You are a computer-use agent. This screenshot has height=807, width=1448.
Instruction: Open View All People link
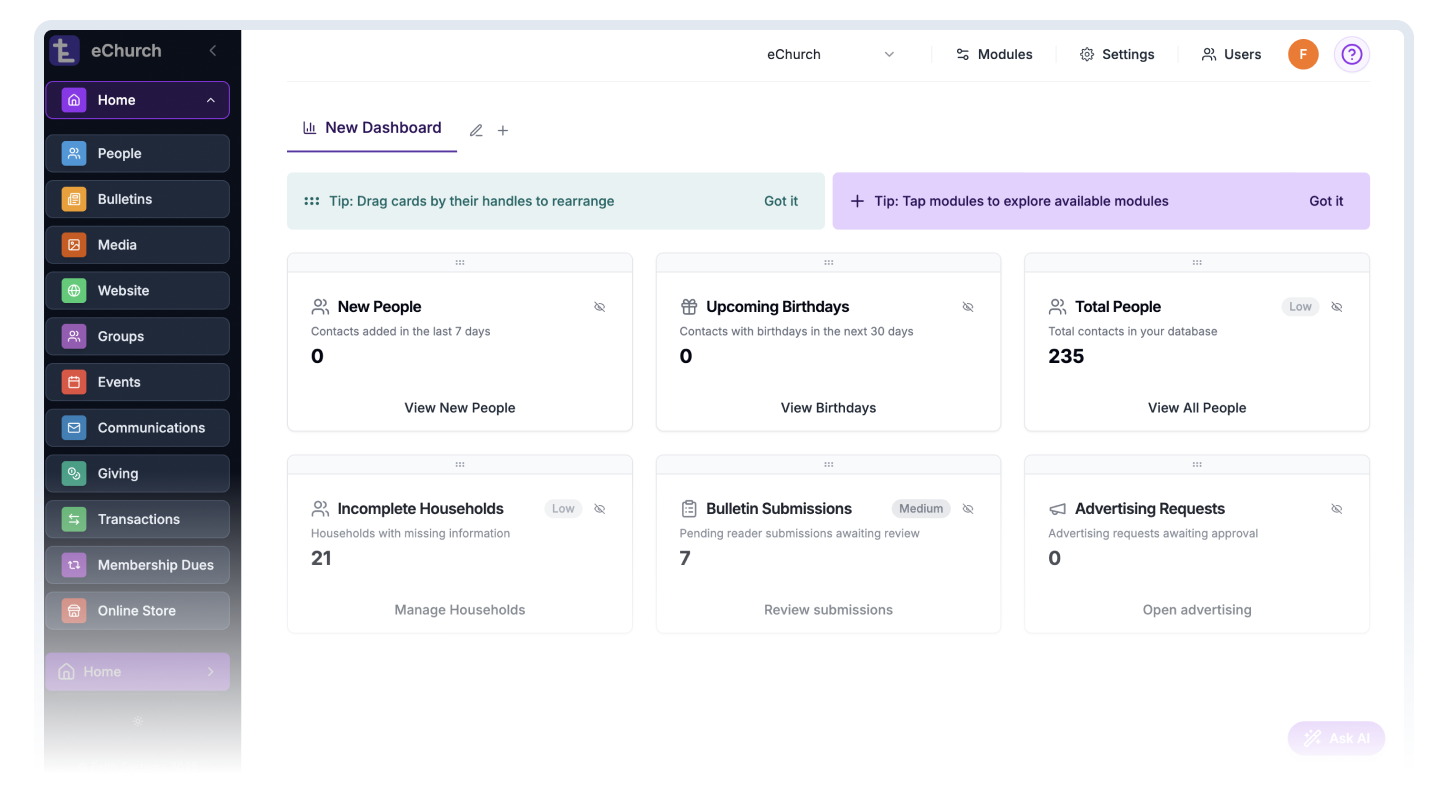point(1197,407)
